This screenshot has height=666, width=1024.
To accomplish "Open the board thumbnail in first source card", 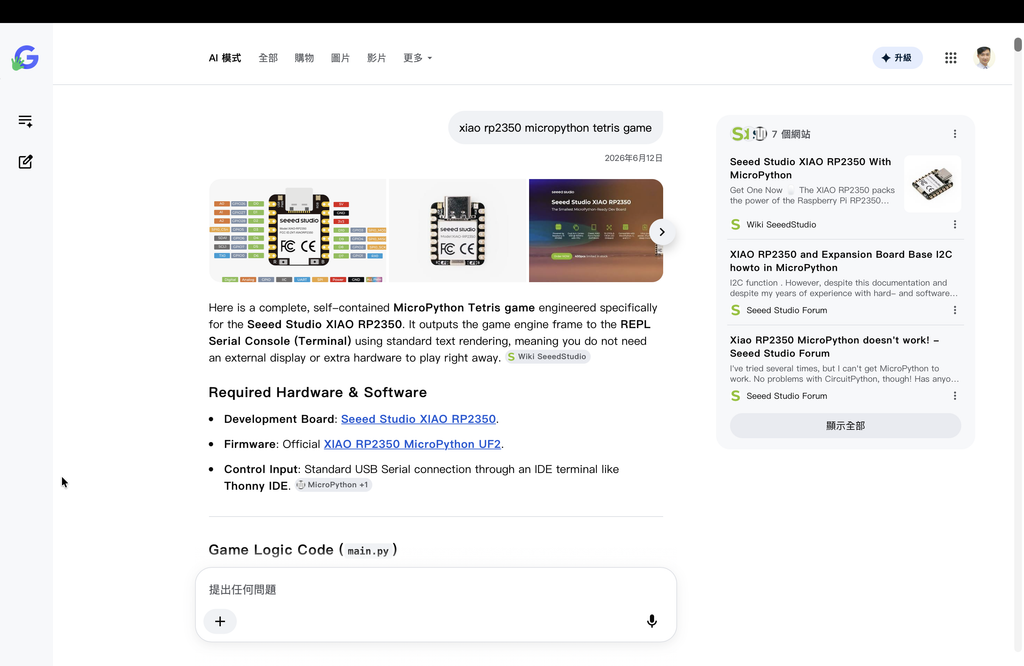I will tap(932, 184).
